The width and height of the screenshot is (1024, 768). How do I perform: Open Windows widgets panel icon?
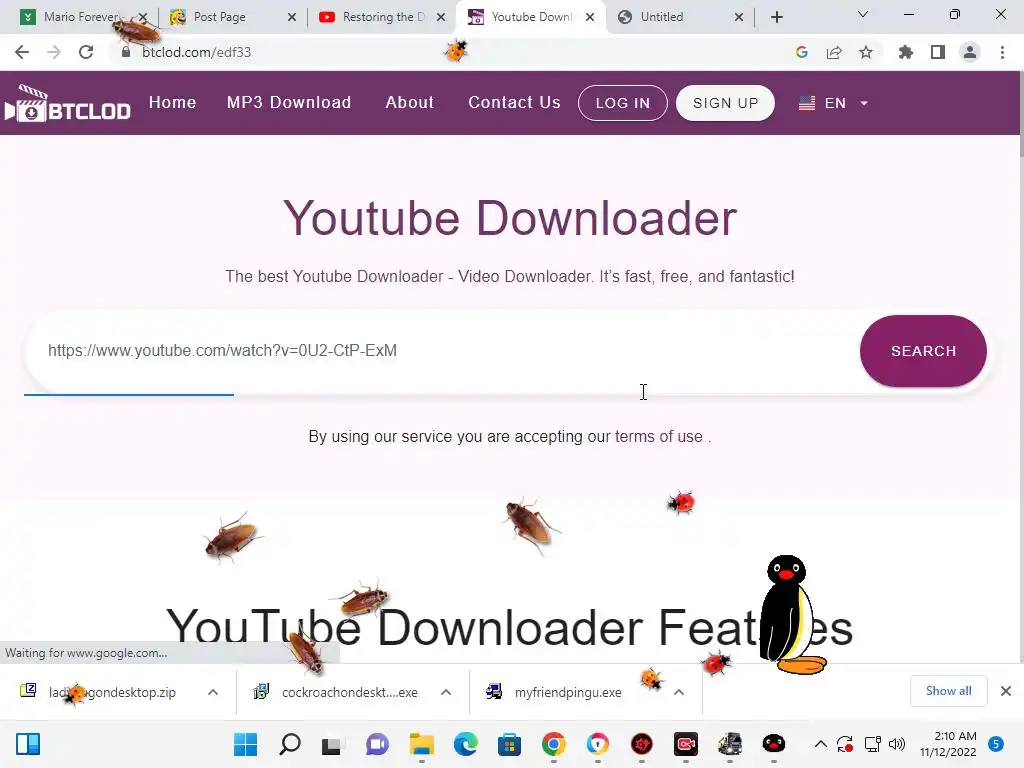(x=28, y=744)
